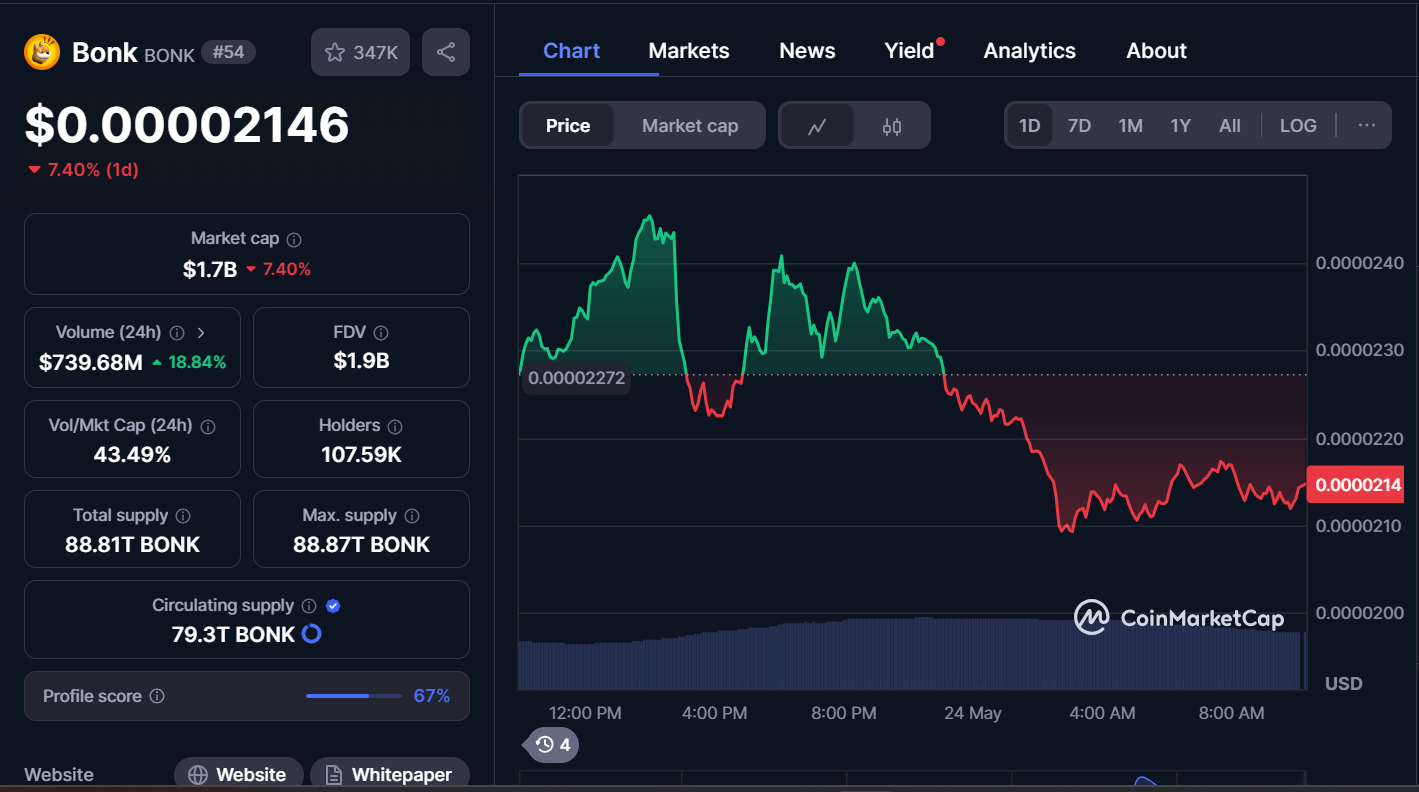
Task: Set chart range to 7D
Action: pos(1079,126)
